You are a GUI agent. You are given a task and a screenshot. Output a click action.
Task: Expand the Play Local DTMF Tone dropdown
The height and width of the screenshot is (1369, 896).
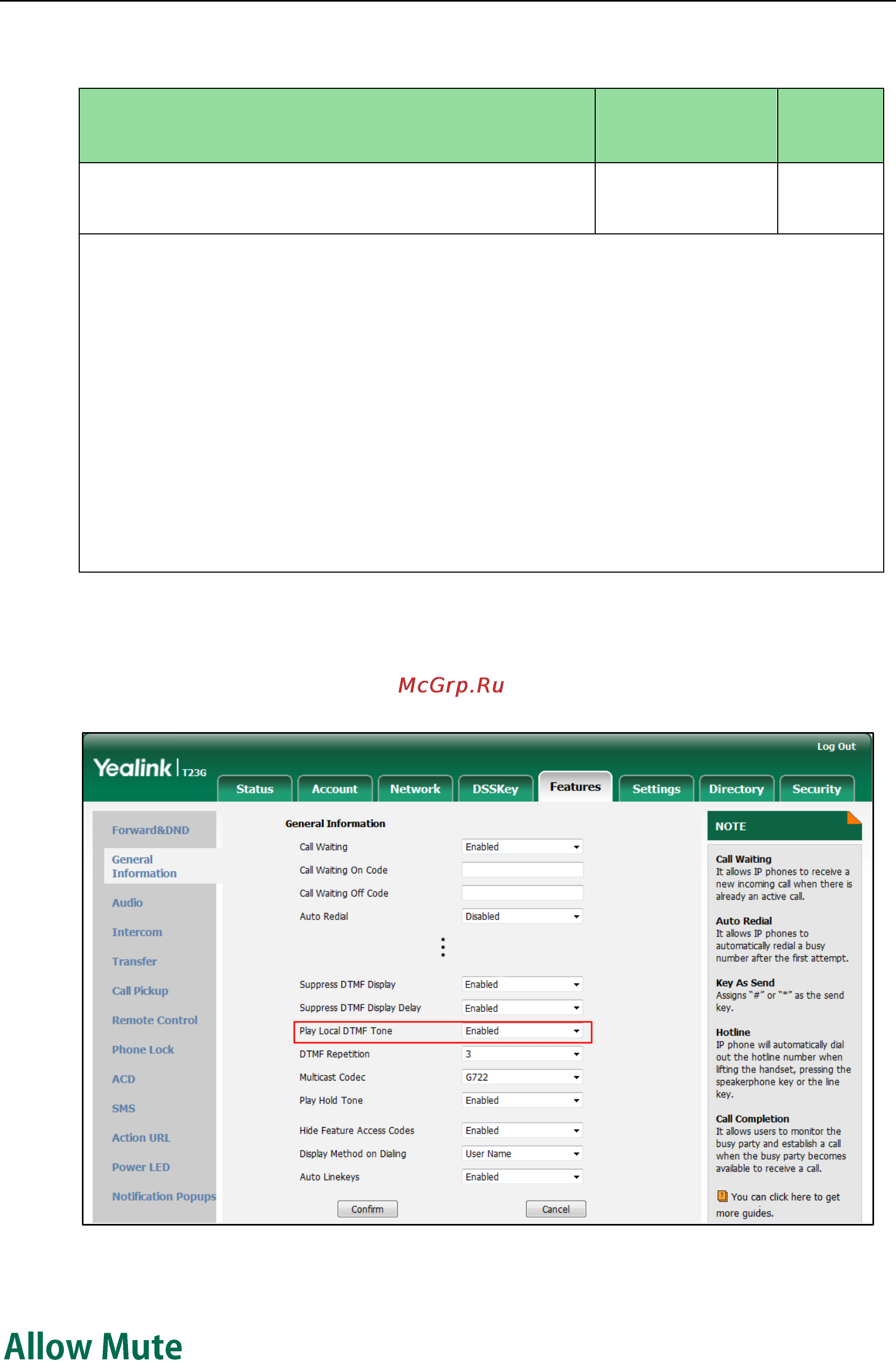pos(522,1031)
